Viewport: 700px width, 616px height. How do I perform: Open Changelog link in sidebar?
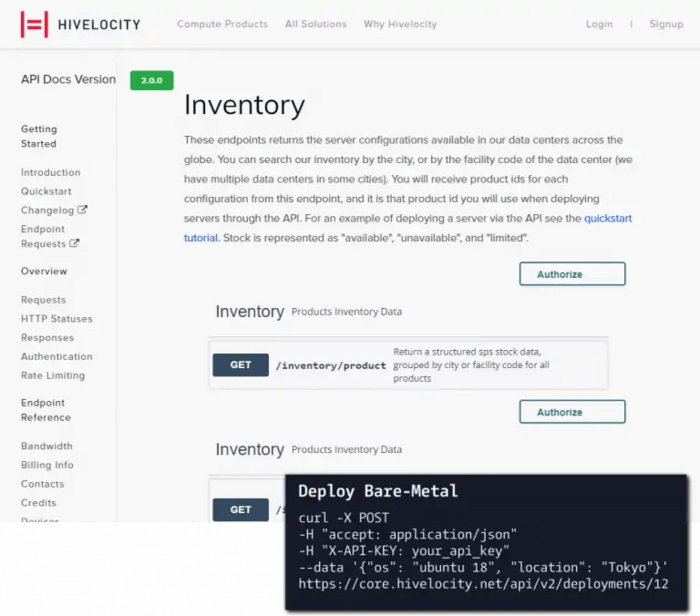47,210
